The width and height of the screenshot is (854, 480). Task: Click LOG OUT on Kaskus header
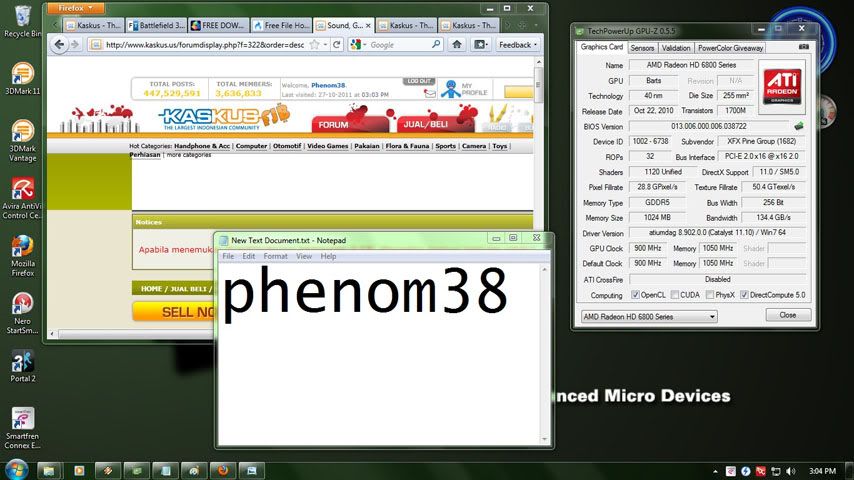419,81
